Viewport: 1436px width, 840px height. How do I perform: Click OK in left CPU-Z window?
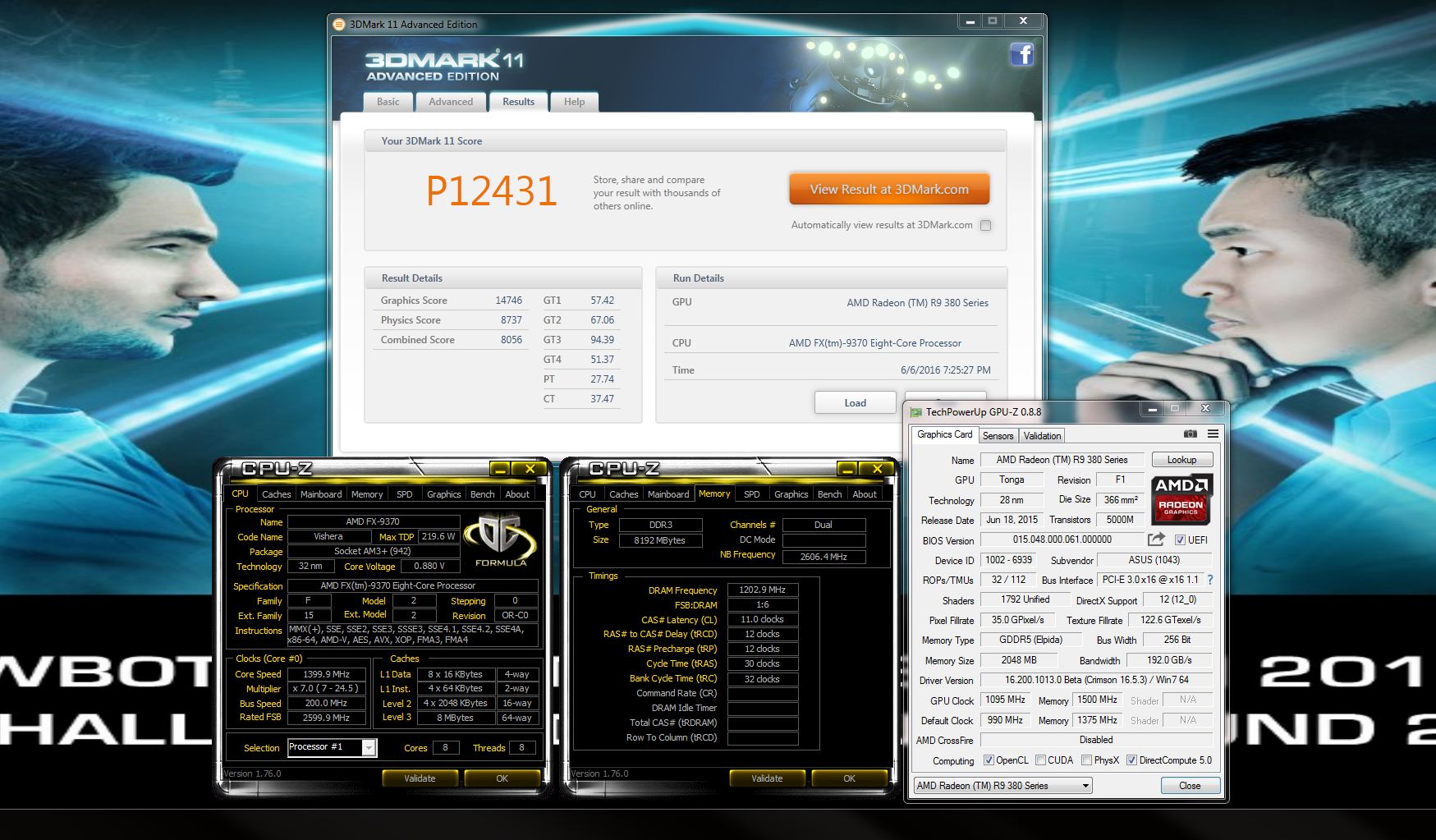[x=502, y=778]
